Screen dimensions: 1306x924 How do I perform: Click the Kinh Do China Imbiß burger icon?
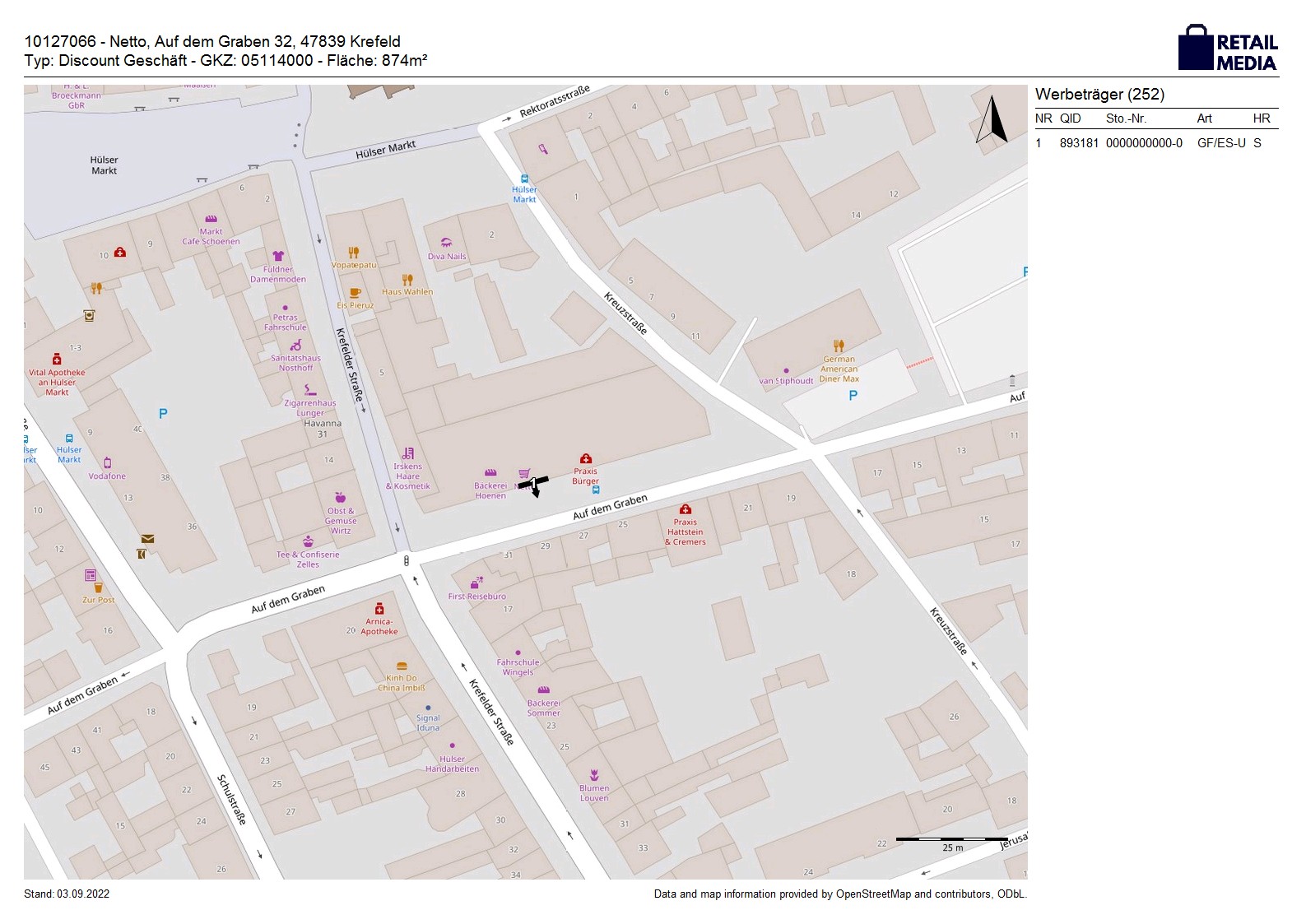pyautogui.click(x=402, y=666)
